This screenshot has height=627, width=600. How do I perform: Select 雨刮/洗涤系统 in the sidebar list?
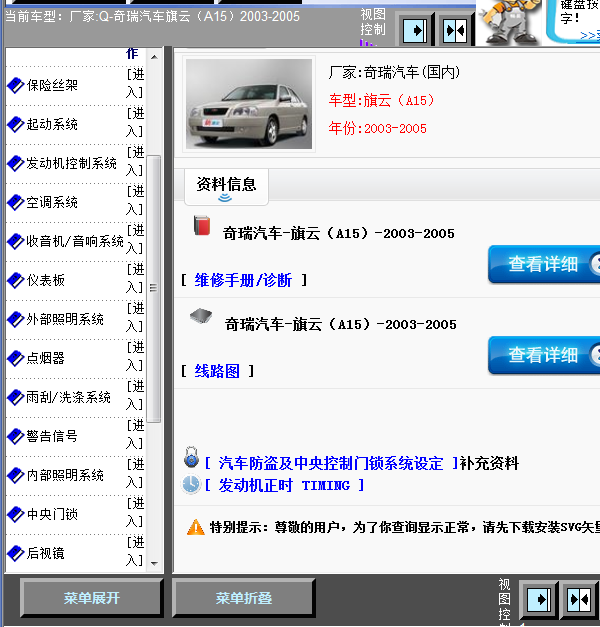(x=68, y=397)
